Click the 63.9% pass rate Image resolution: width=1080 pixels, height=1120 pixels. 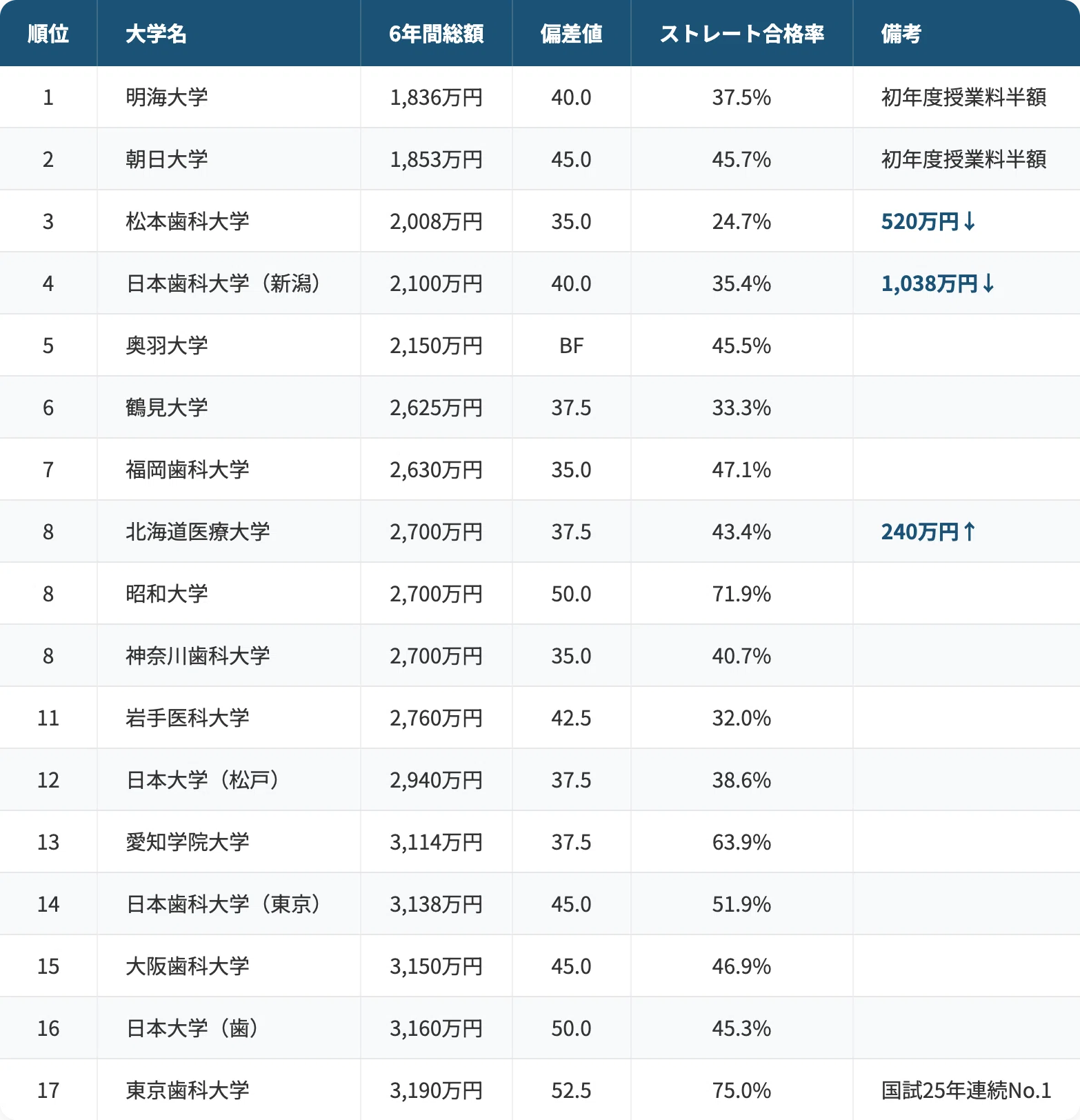coord(742,842)
